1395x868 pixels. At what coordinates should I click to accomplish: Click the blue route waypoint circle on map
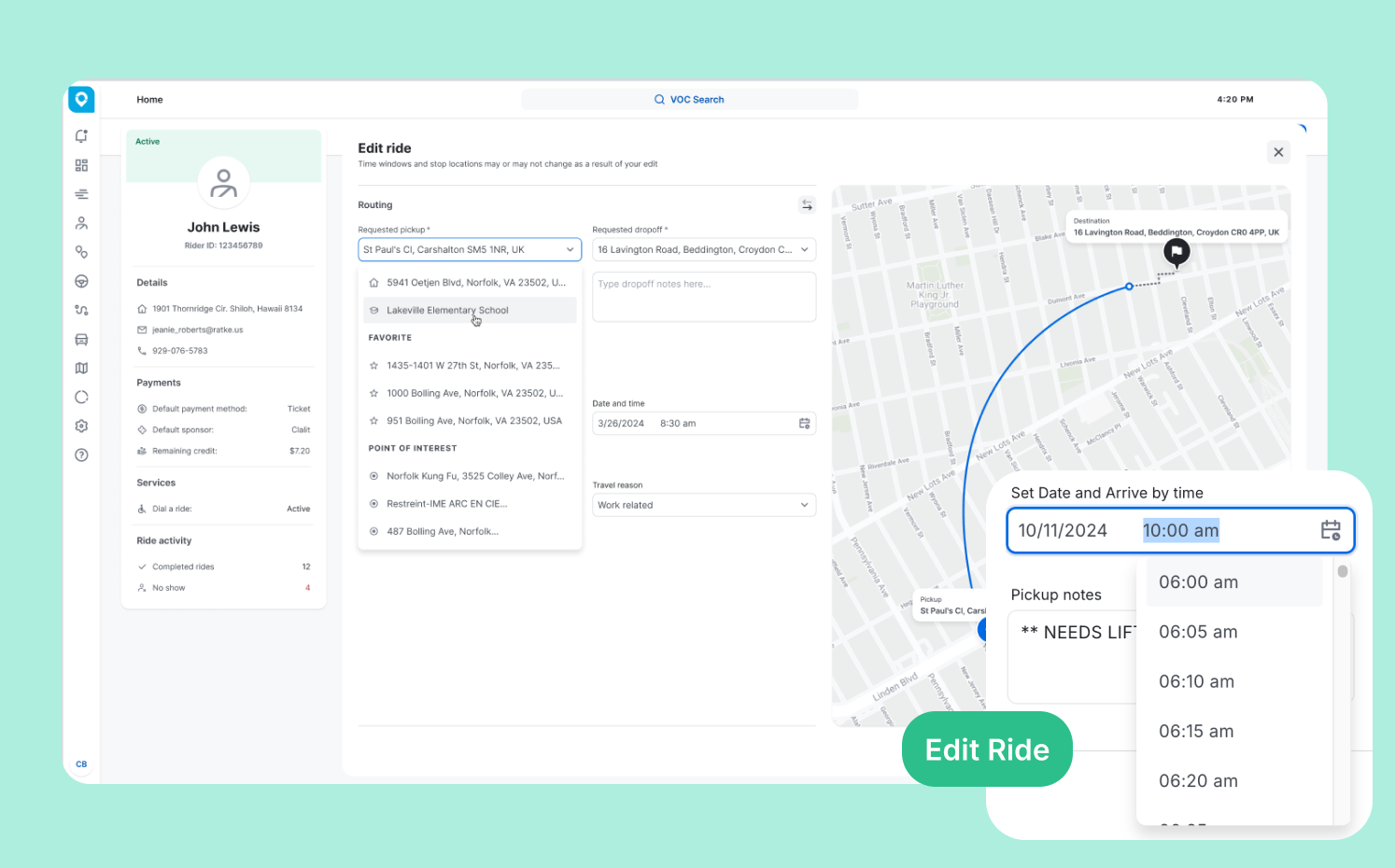point(1129,286)
